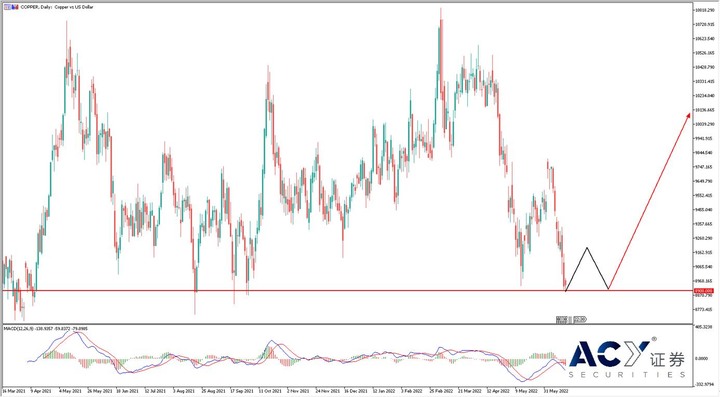Click the 3 Aug 2021 date label
This screenshot has width=720, height=397.
tap(184, 391)
